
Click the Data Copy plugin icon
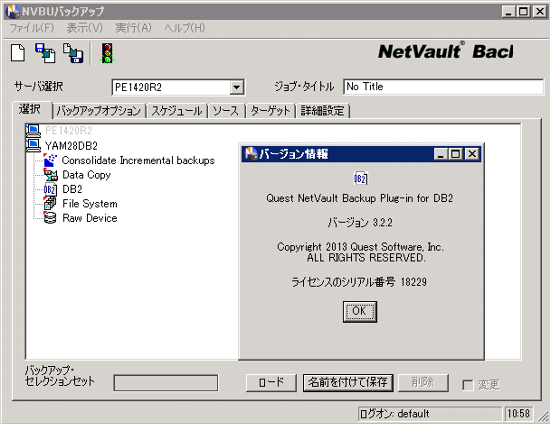(50, 175)
